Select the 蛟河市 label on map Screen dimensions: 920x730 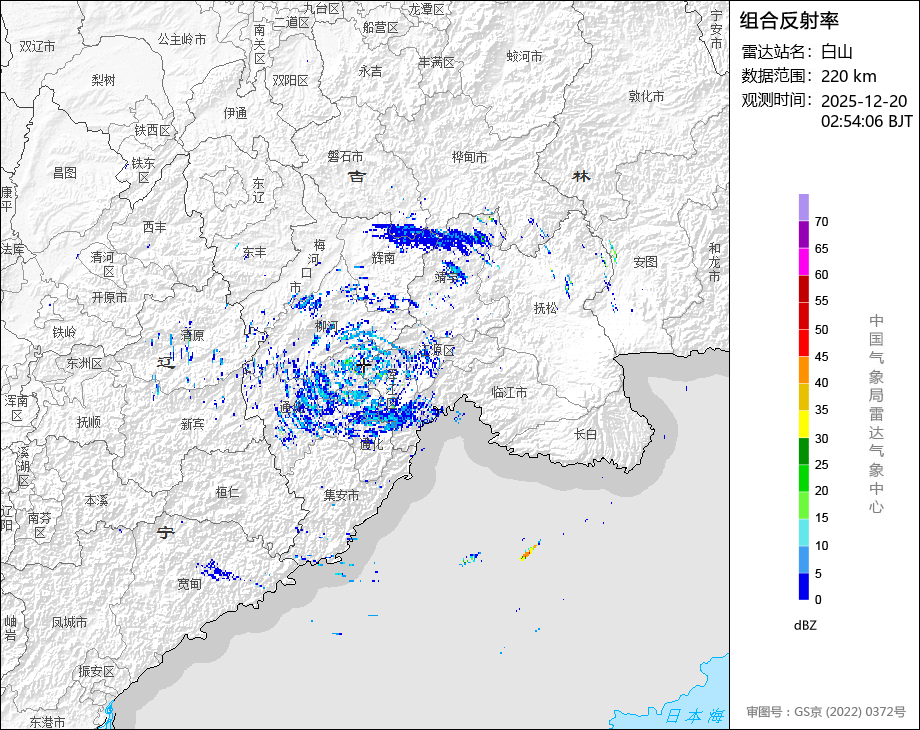tap(525, 56)
